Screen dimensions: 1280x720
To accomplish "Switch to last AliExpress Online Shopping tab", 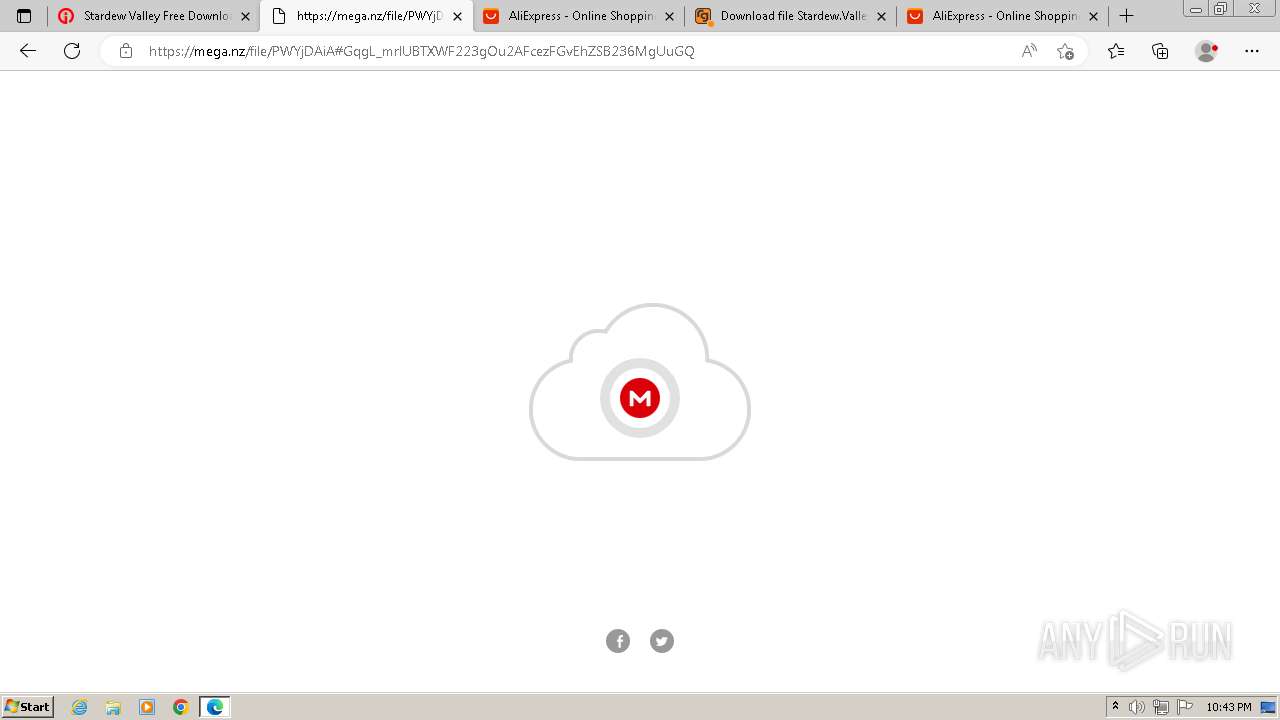I will click(1003, 16).
